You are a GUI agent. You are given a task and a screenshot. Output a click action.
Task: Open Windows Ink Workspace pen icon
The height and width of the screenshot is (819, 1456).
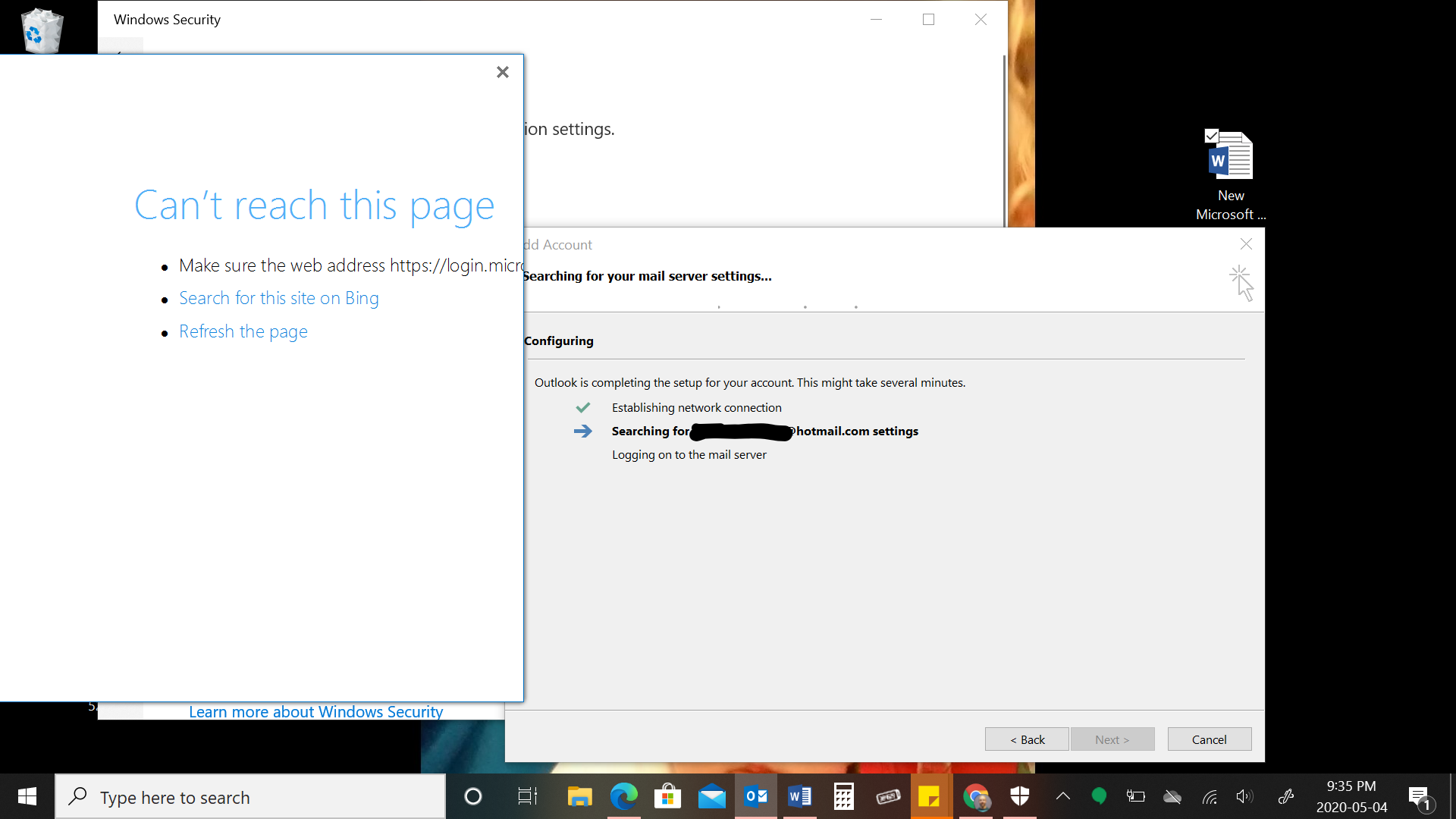coord(1286,796)
